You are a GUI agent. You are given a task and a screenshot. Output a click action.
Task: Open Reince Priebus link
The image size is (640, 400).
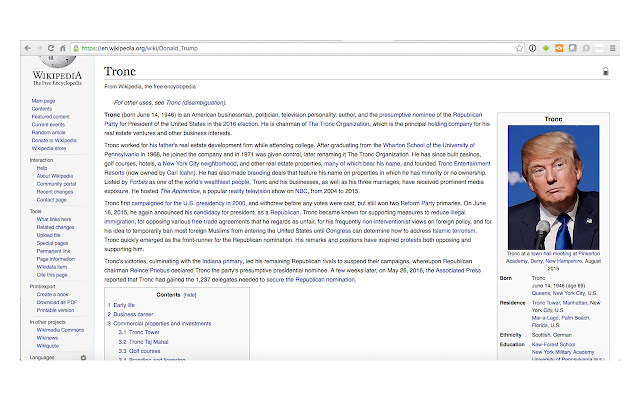click(x=149, y=271)
